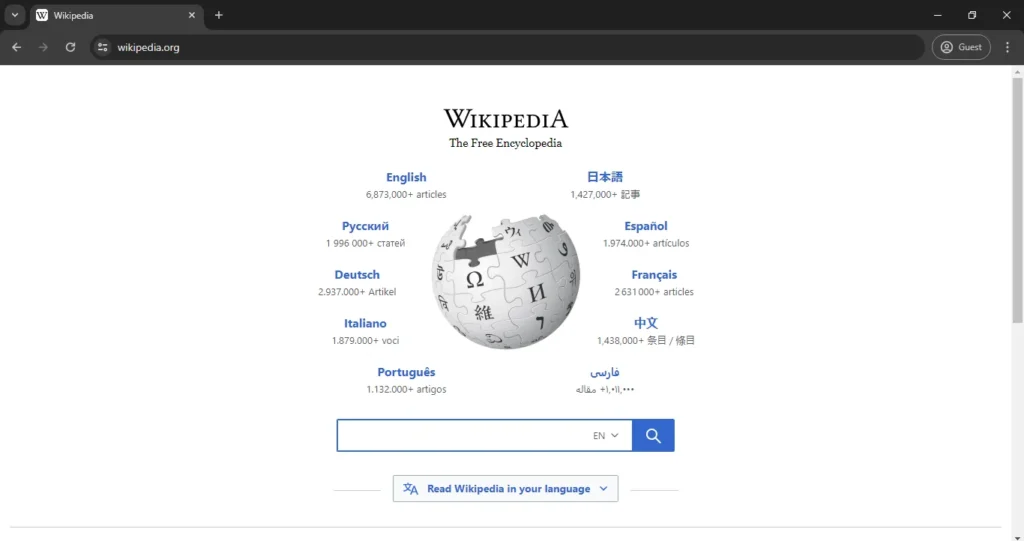Image resolution: width=1024 pixels, height=541 pixels.
Task: Select the Wikipedia browser tab
Action: pyautogui.click(x=116, y=15)
